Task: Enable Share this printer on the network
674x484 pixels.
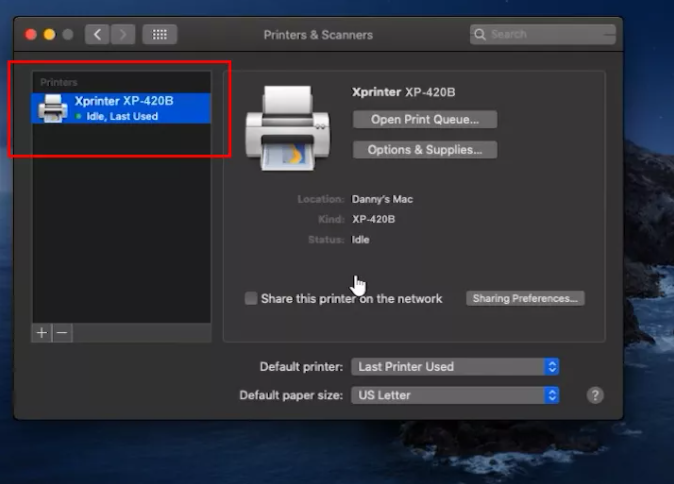Action: [x=251, y=298]
